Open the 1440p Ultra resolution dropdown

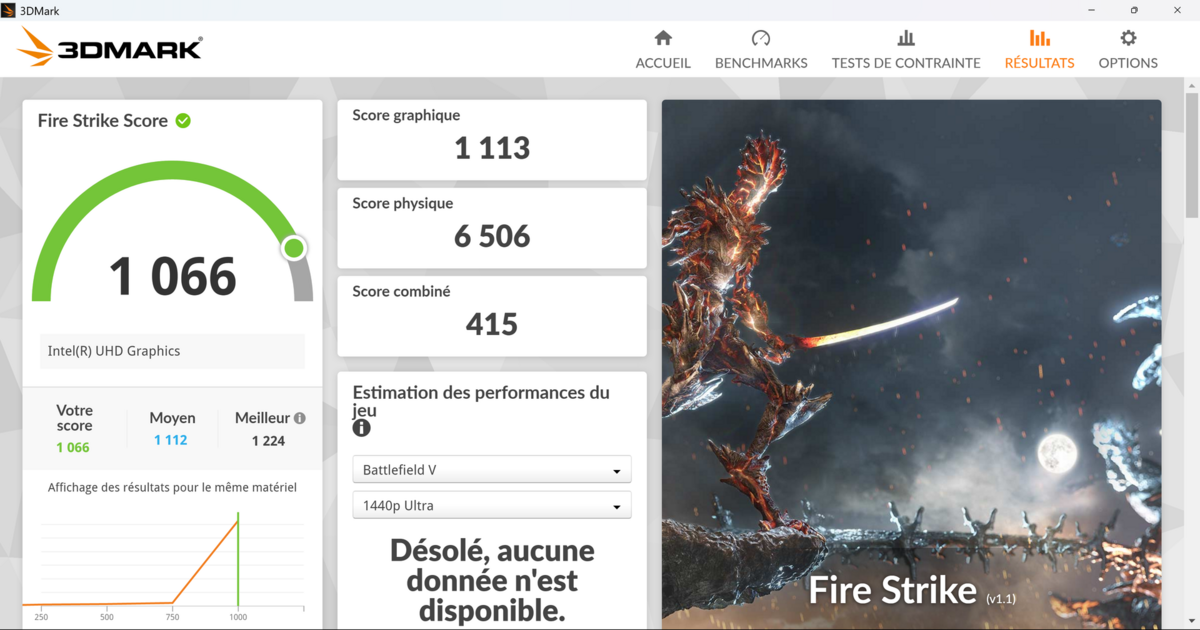tap(492, 506)
